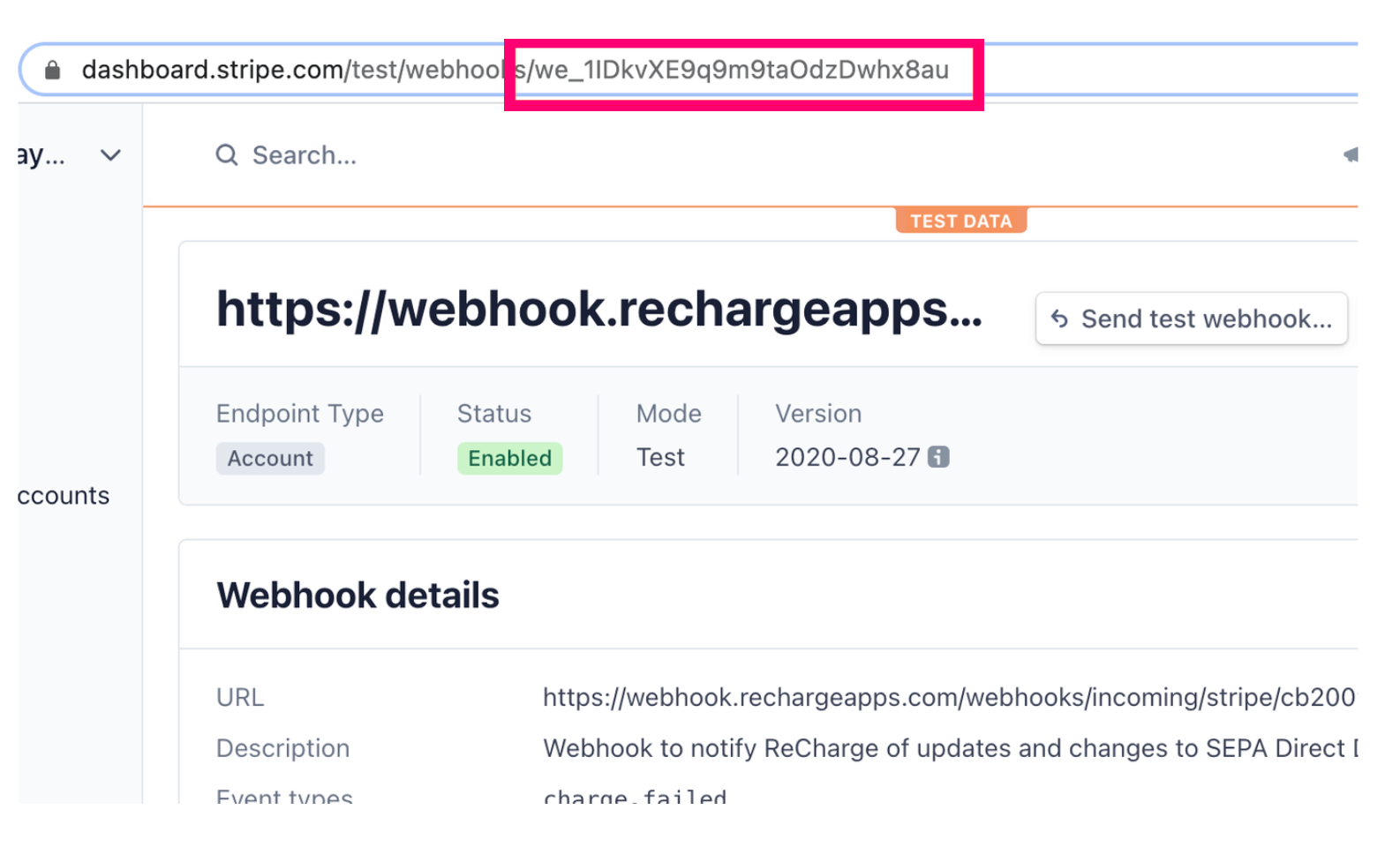Screen dimensions: 1400x847
Task: Click the browser URL address field
Action: coord(689,70)
